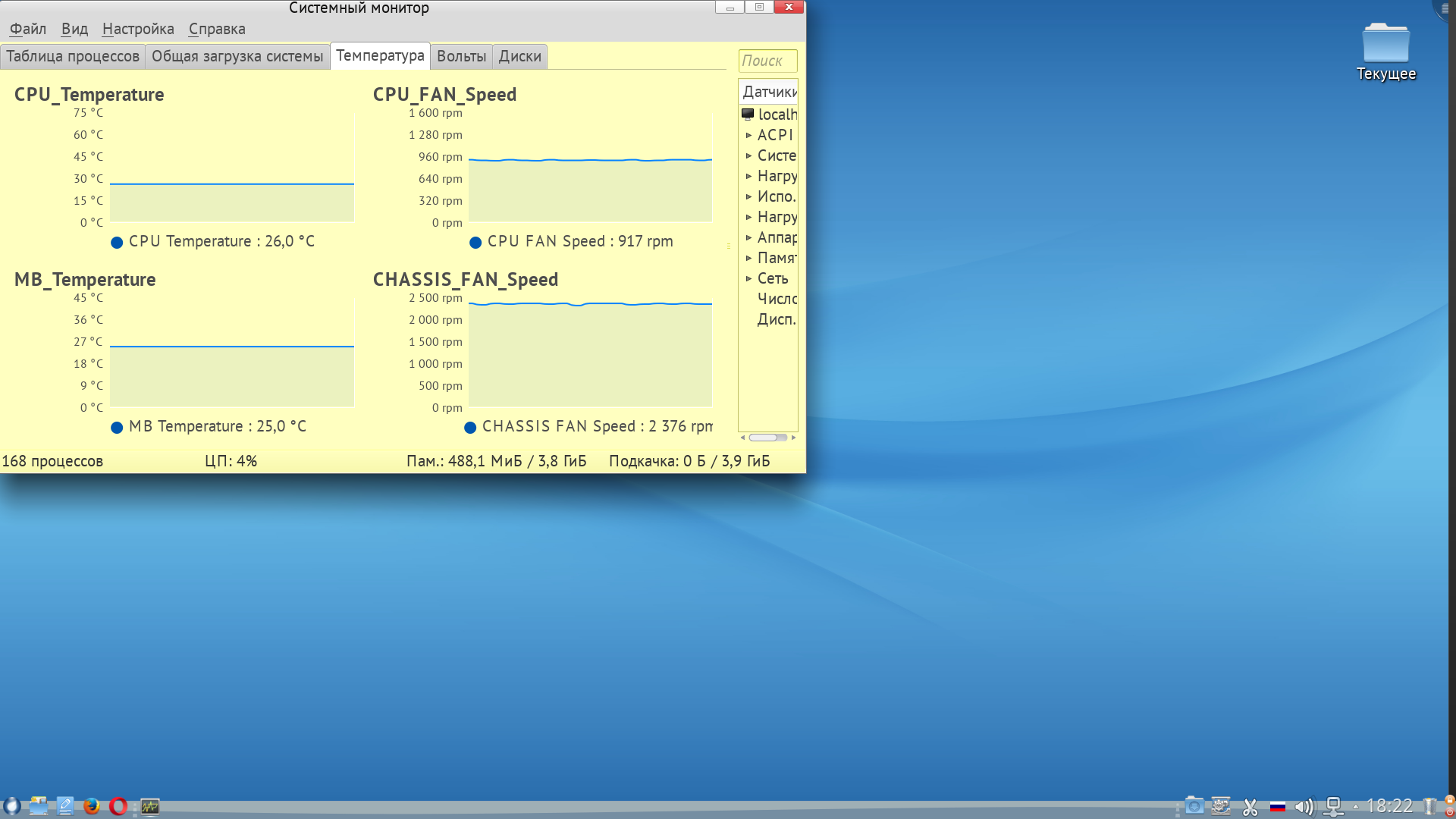Image resolution: width=1456 pixels, height=819 pixels.
Task: Click the Russian flag keyboard layout indicator
Action: [x=1278, y=806]
